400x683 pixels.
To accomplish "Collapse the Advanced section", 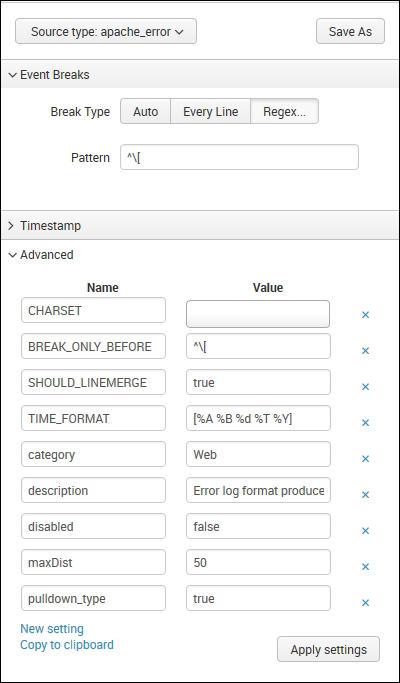I will [41, 254].
